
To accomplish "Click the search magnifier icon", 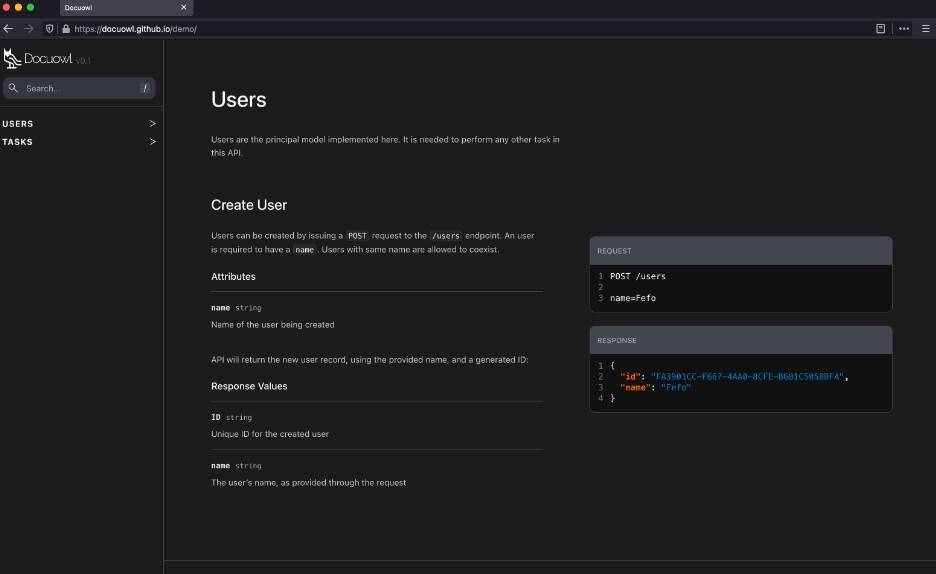I will point(13,88).
